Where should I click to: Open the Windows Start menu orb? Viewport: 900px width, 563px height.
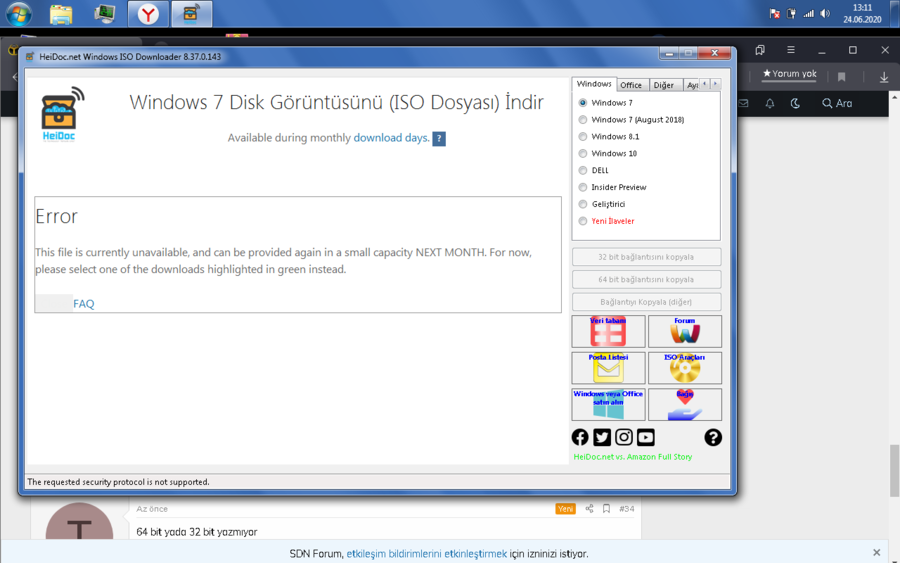click(18, 14)
